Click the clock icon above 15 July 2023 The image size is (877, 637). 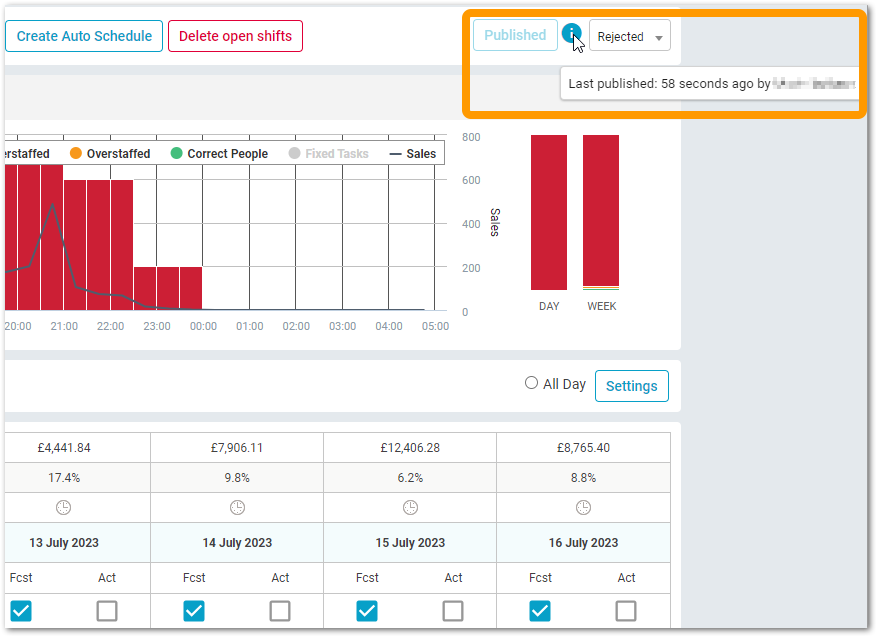point(410,507)
